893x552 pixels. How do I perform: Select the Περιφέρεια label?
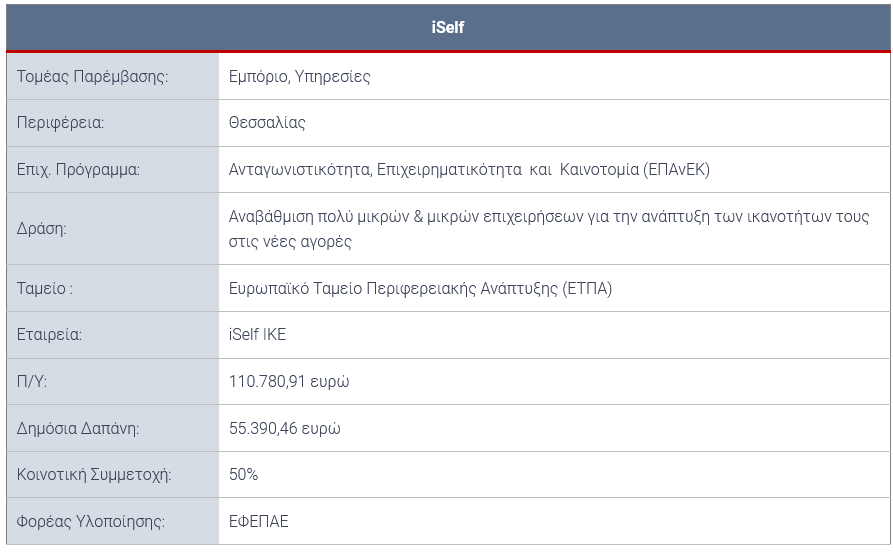[x=60, y=123]
